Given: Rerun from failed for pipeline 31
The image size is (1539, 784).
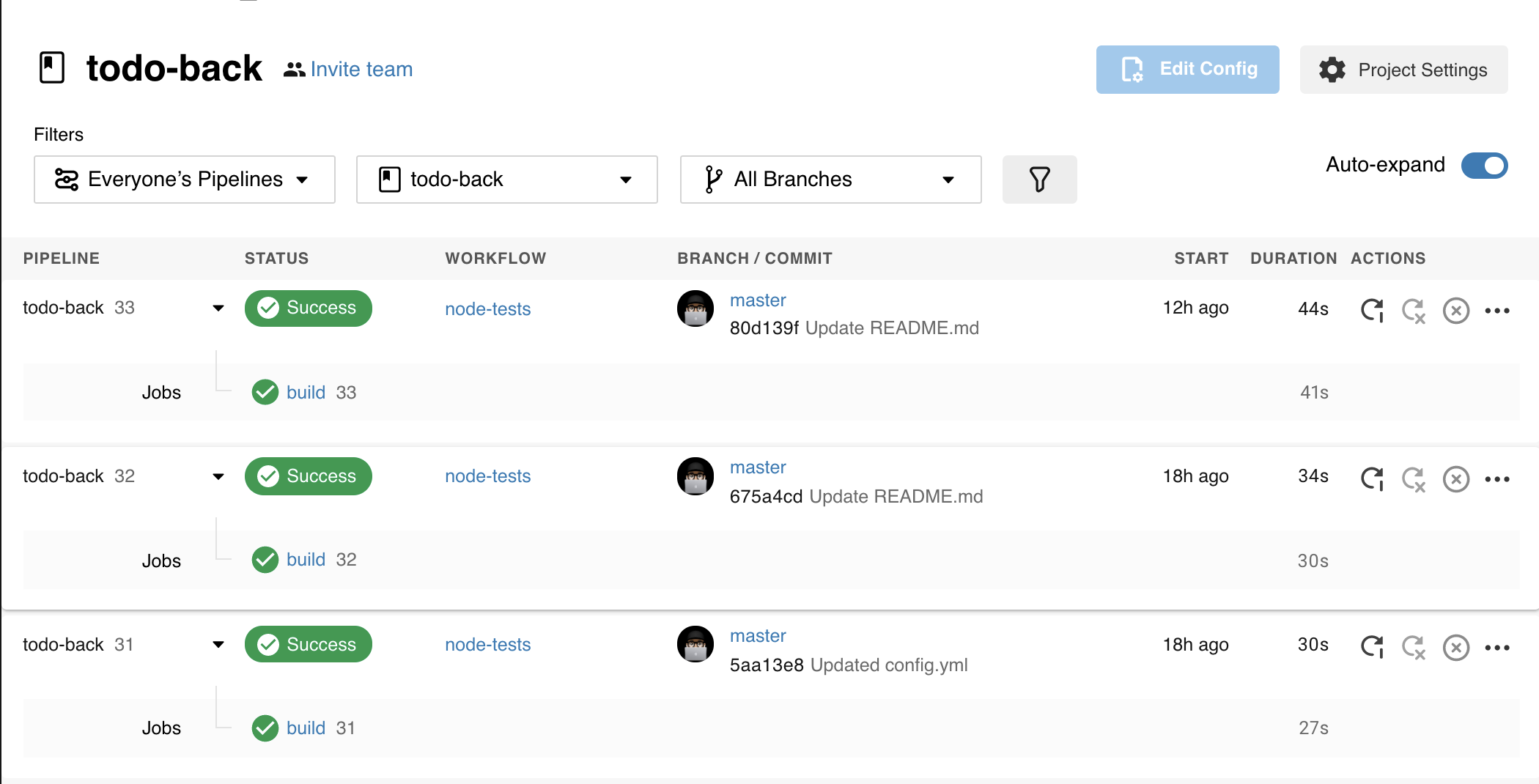Looking at the screenshot, I should pos(1414,647).
